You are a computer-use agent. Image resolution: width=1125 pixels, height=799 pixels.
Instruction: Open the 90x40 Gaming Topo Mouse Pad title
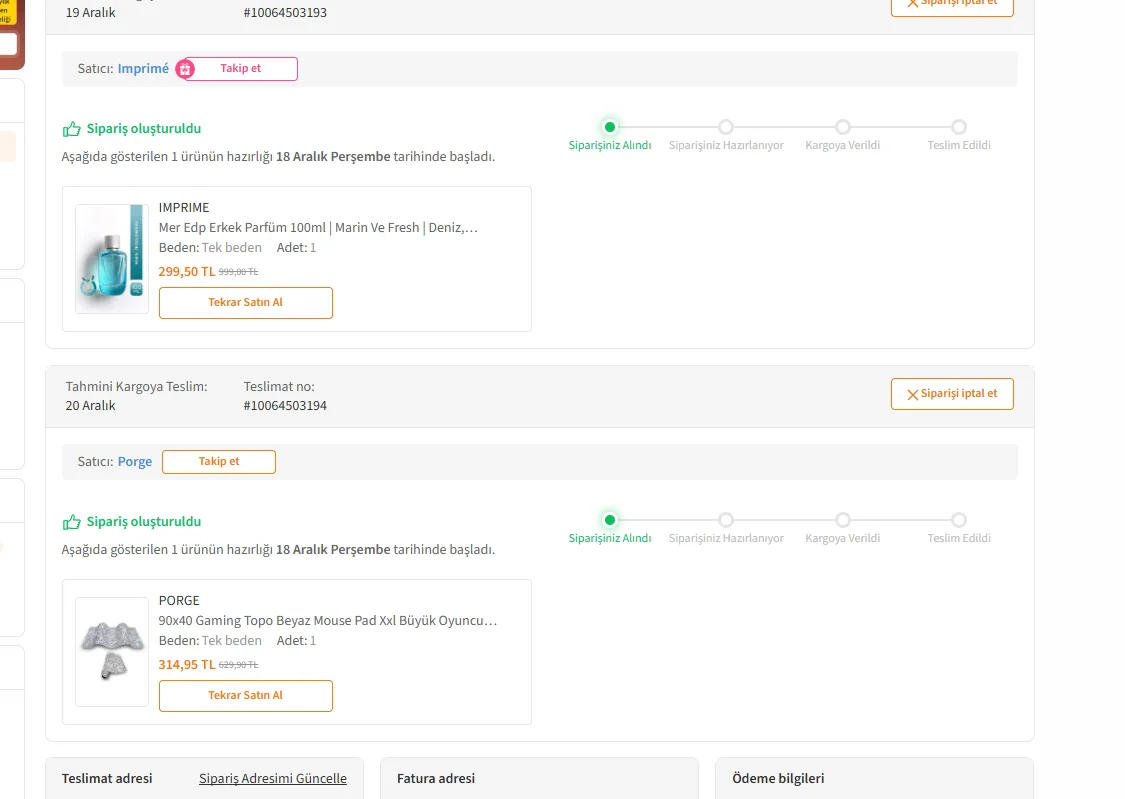[328, 621]
